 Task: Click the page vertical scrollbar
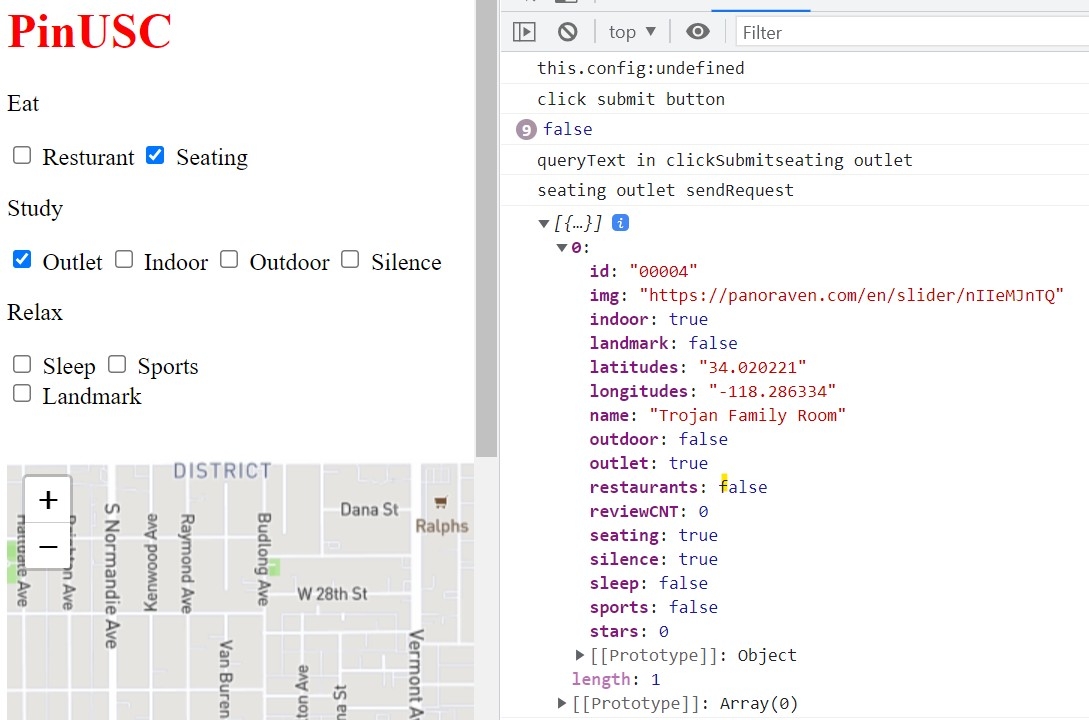click(486, 228)
